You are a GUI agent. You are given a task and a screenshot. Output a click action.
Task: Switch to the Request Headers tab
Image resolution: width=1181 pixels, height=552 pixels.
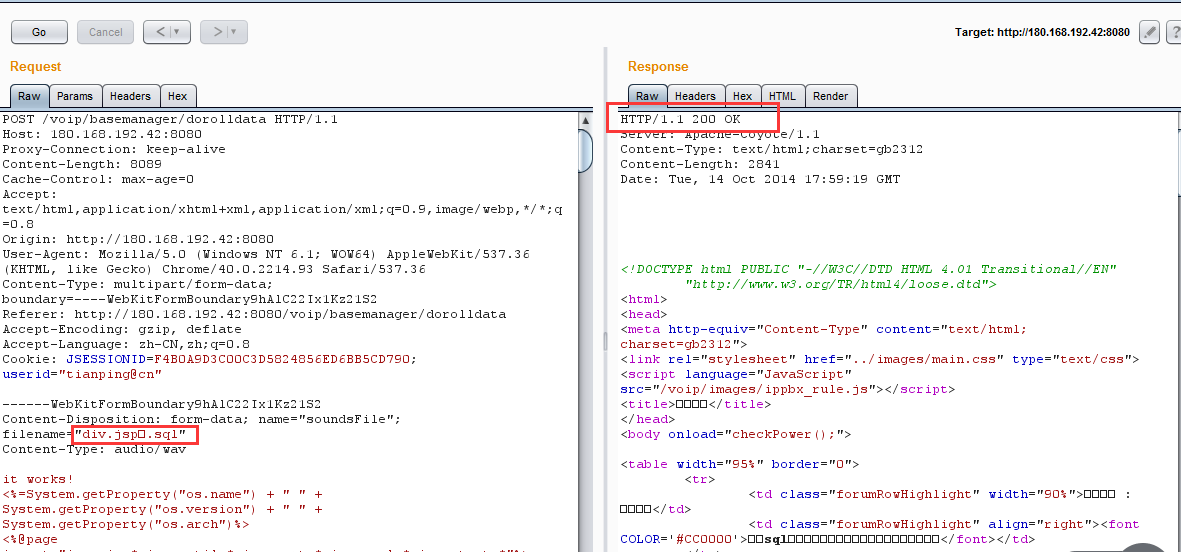click(130, 96)
